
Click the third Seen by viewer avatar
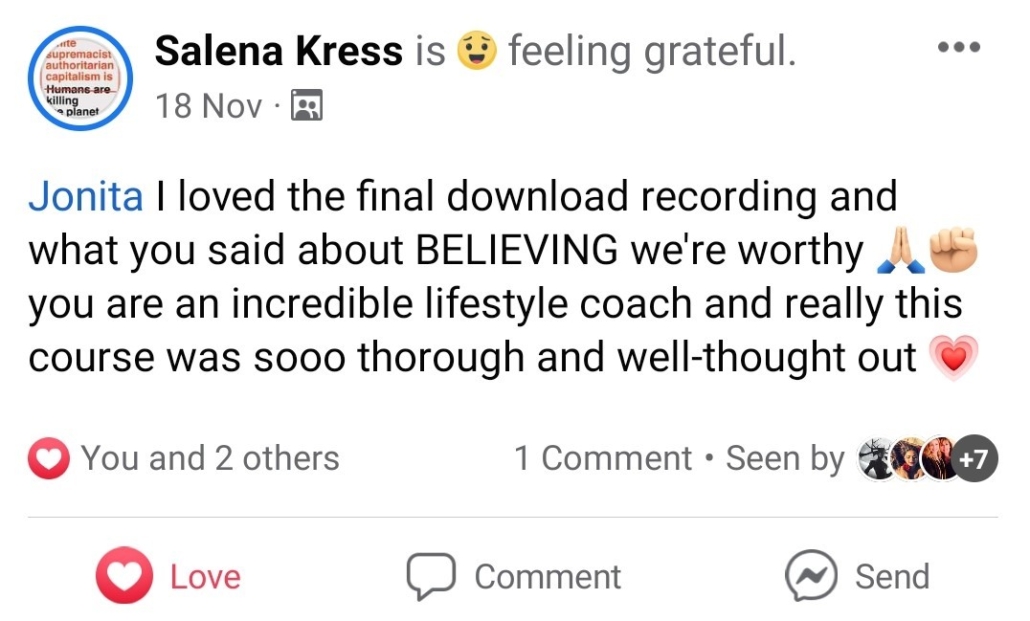click(x=940, y=459)
